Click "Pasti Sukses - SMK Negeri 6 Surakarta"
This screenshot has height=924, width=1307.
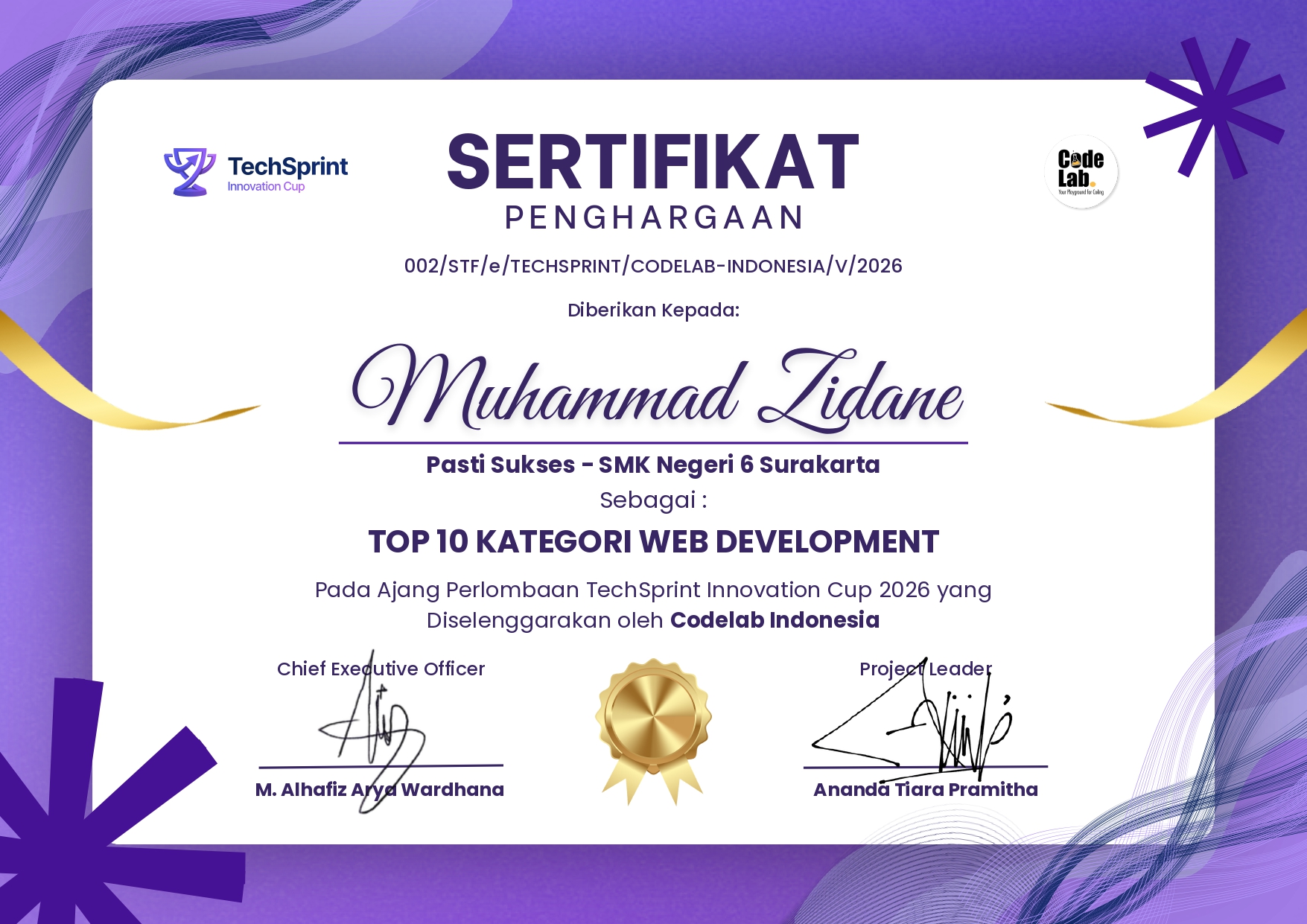coord(653,465)
